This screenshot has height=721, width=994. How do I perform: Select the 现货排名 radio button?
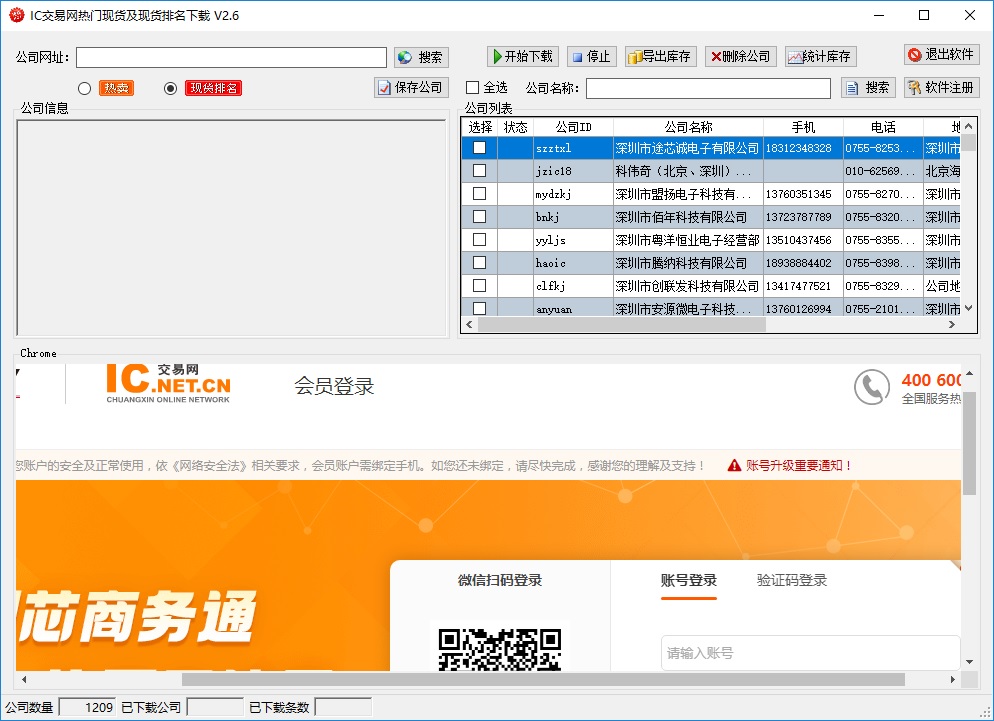170,88
